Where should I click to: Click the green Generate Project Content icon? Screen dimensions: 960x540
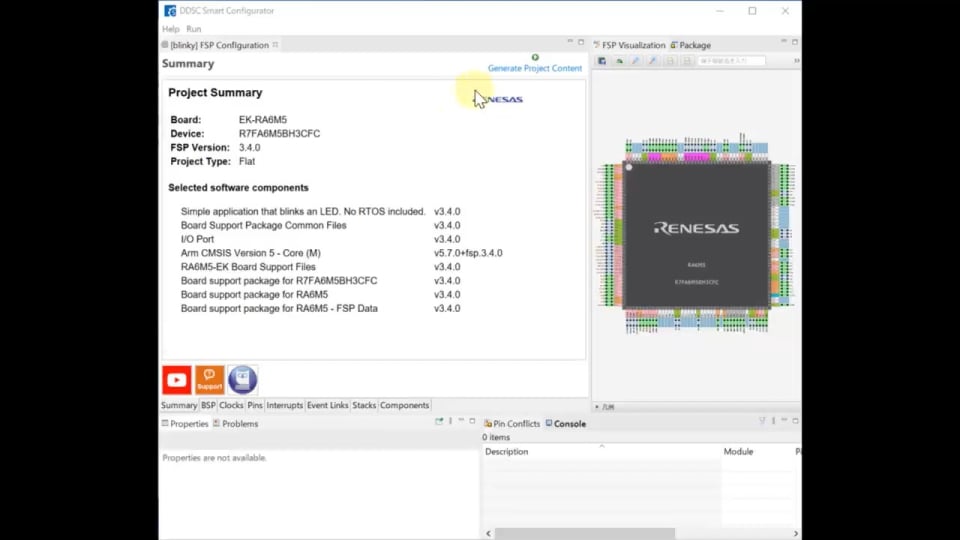point(535,57)
